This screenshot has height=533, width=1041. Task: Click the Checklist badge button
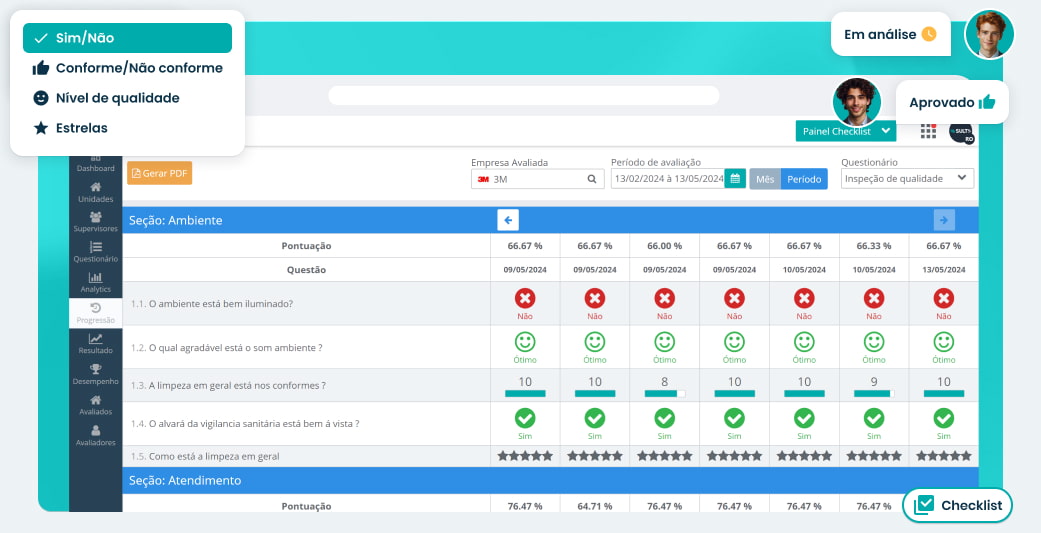click(957, 505)
